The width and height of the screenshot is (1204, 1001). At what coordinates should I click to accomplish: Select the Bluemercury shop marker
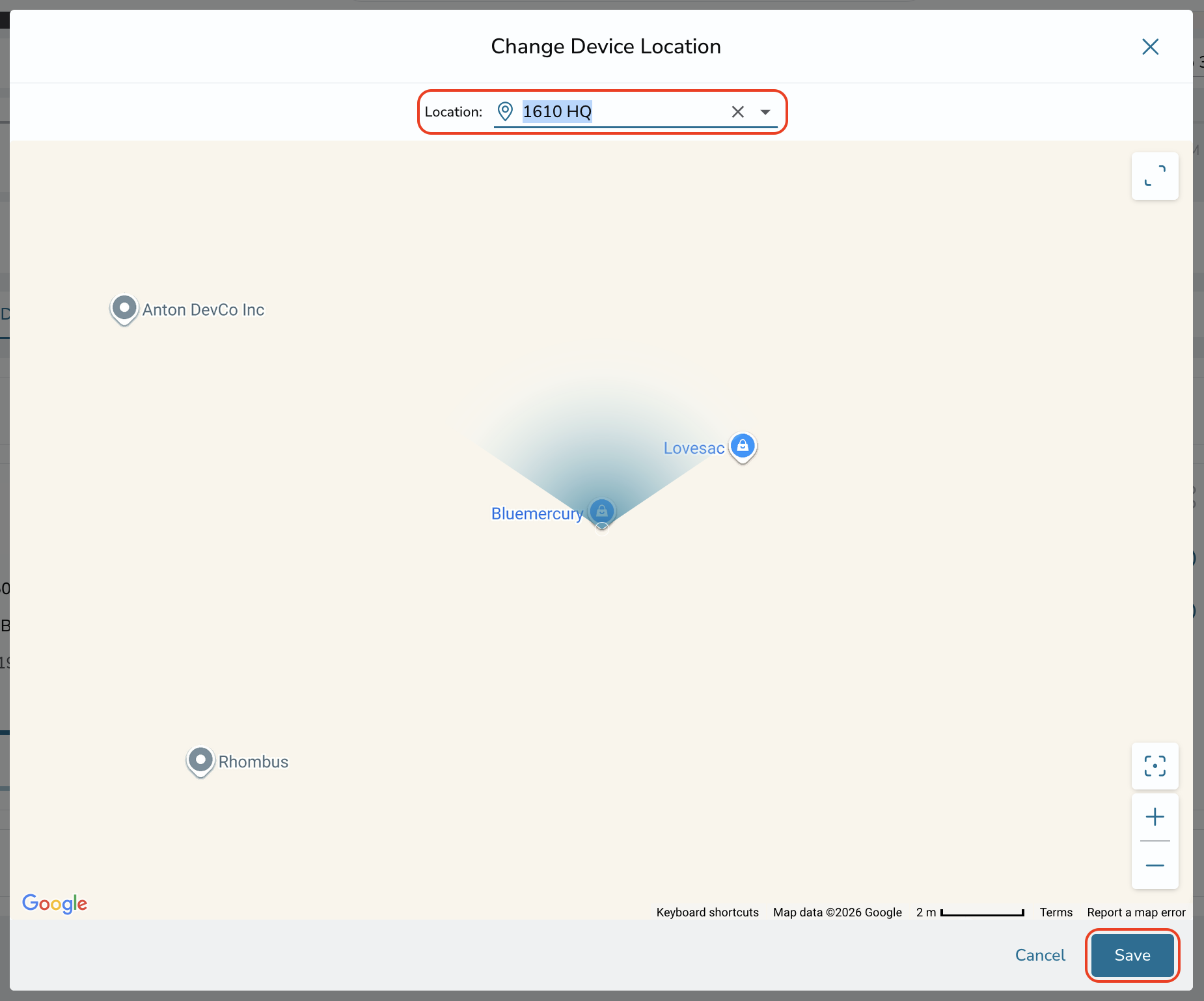coord(601,512)
